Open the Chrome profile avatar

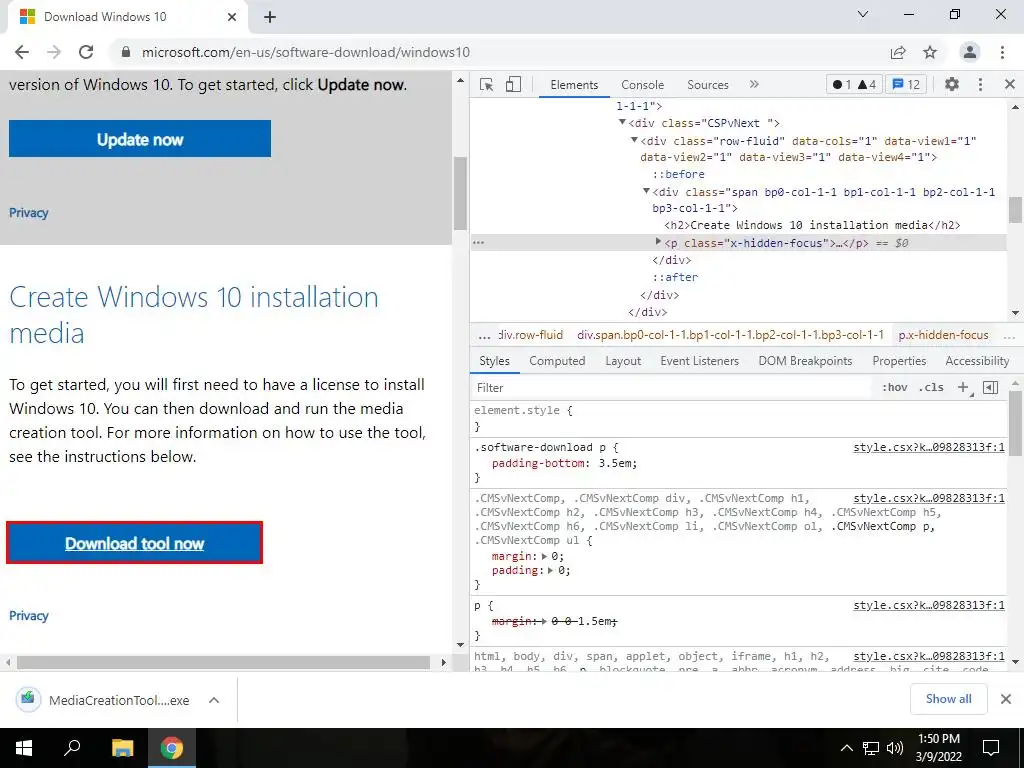pyautogui.click(x=970, y=52)
